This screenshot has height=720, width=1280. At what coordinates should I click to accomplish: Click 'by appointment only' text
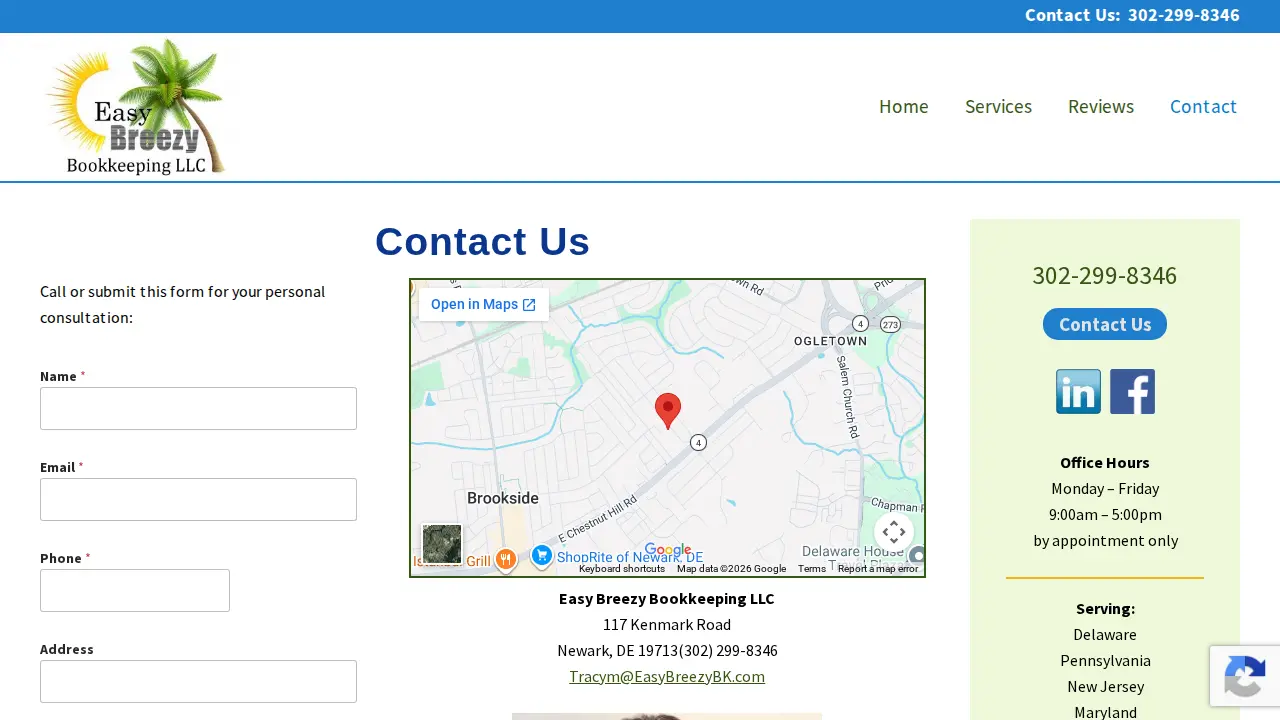tap(1105, 540)
